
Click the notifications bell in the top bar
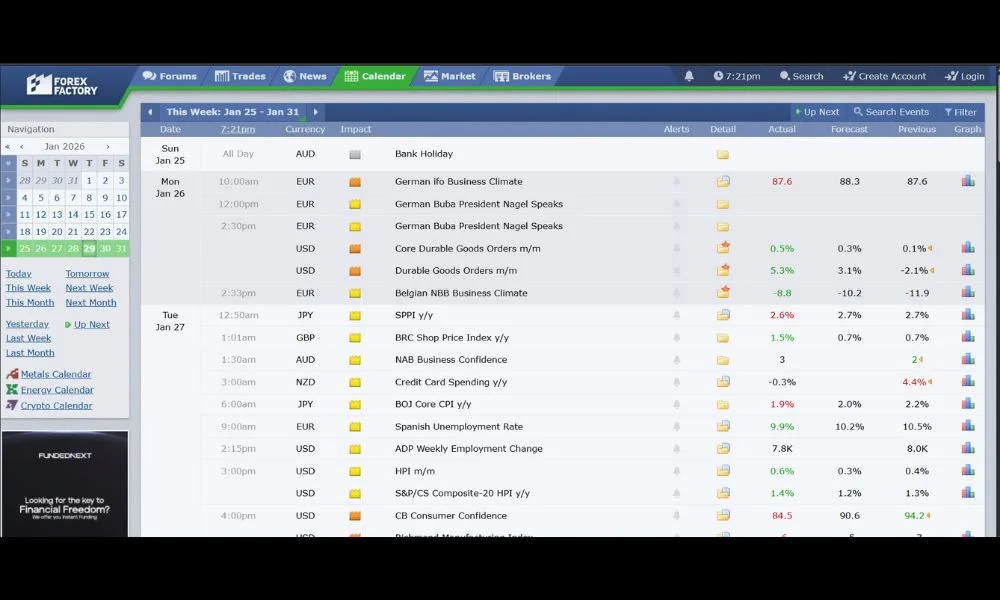(x=689, y=76)
